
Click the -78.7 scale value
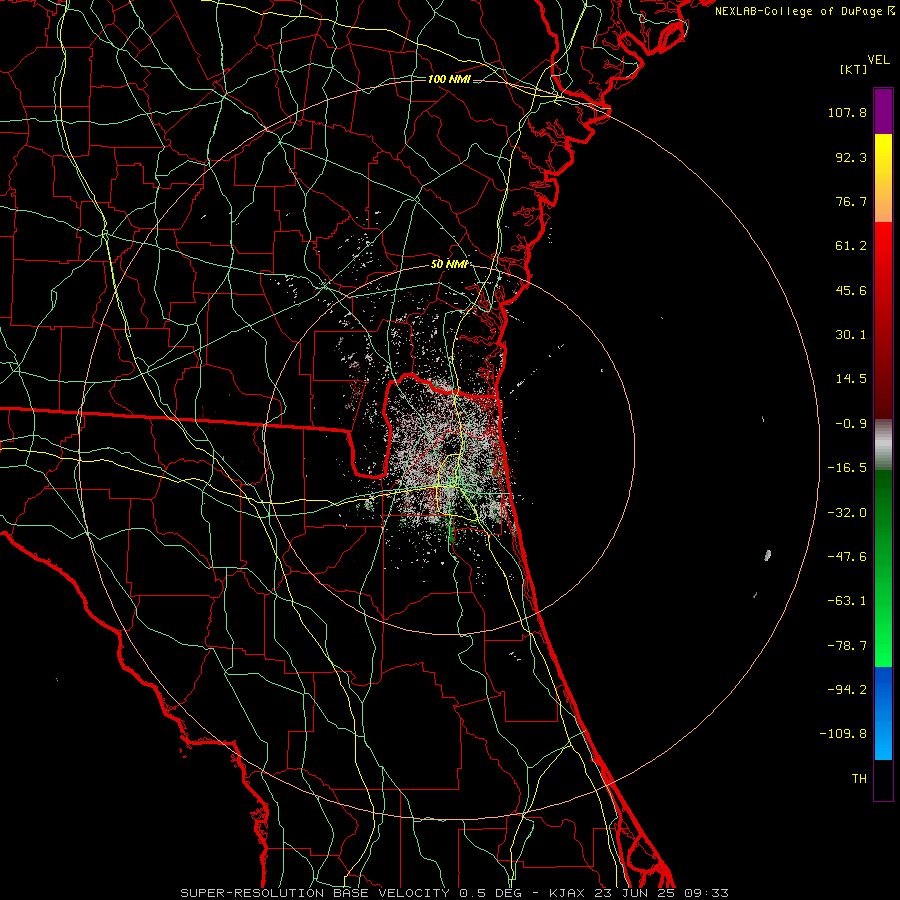pyautogui.click(x=847, y=646)
